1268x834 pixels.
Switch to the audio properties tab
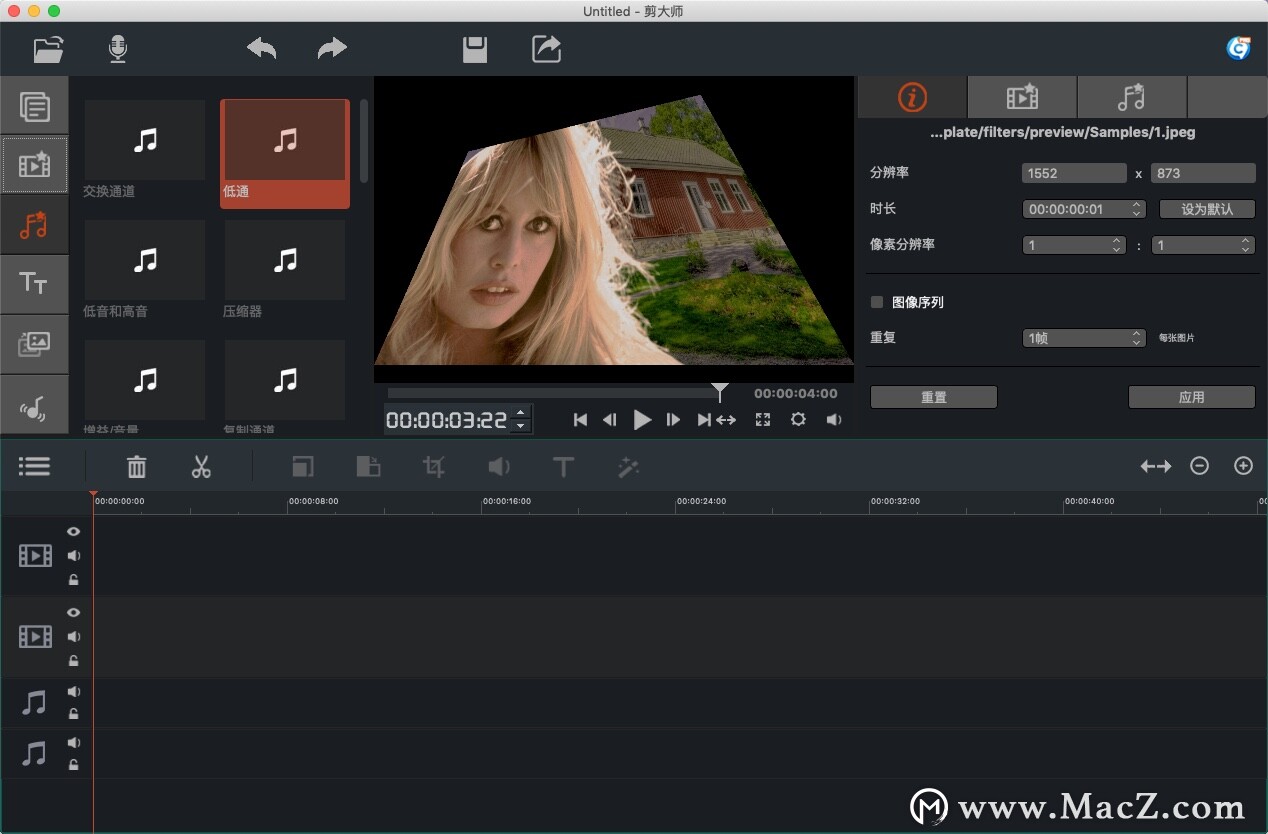click(1132, 97)
